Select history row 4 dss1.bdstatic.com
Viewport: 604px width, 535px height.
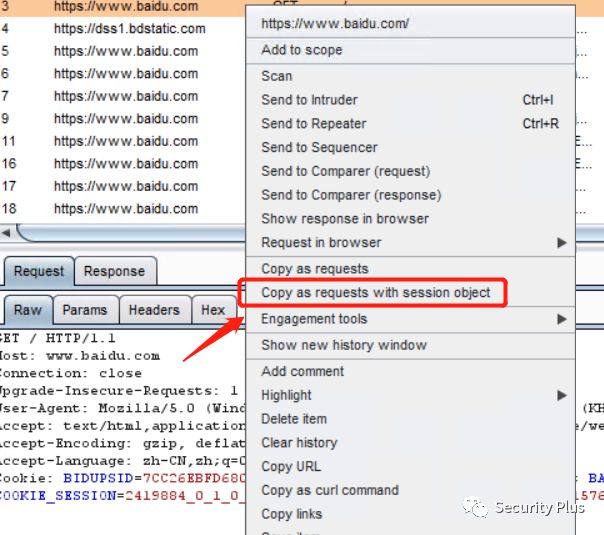tap(122, 29)
